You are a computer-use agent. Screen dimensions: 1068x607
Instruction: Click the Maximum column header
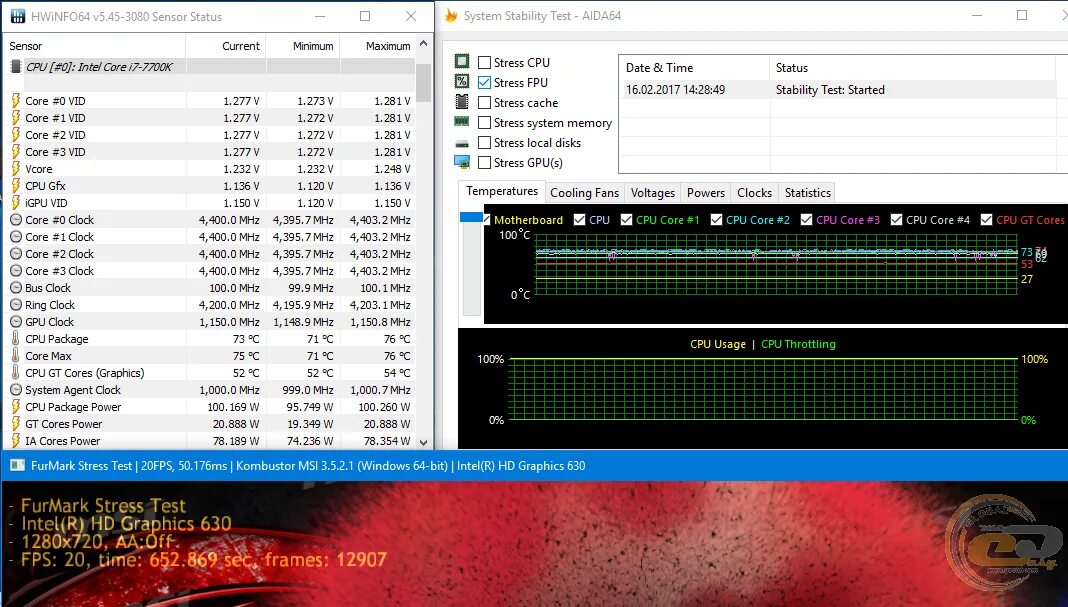click(x=378, y=46)
